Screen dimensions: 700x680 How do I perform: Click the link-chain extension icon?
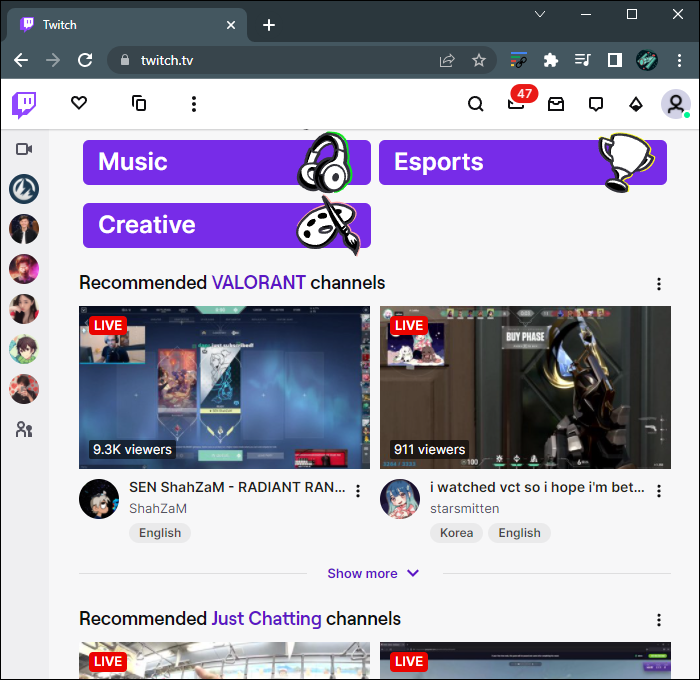(x=519, y=60)
